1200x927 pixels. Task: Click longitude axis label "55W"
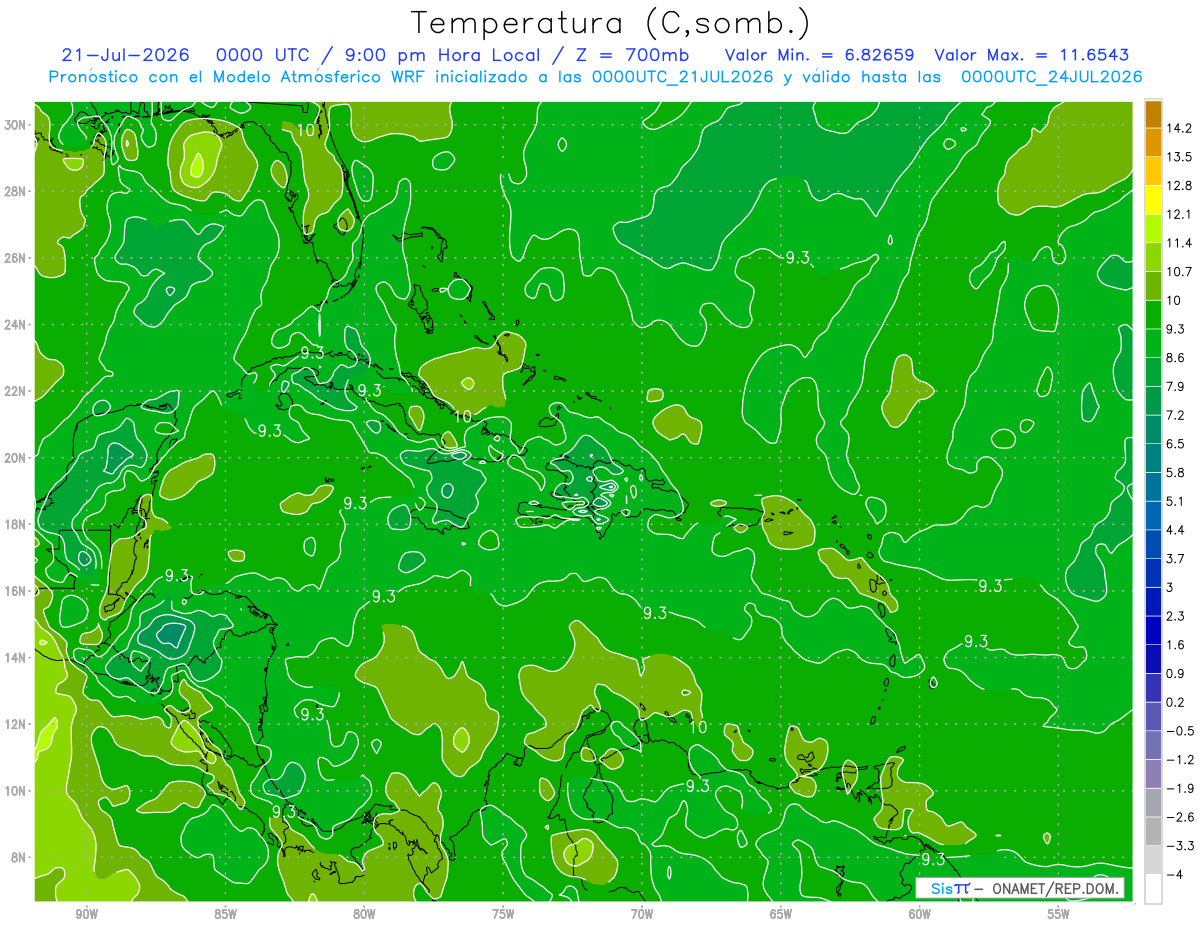click(x=1059, y=914)
